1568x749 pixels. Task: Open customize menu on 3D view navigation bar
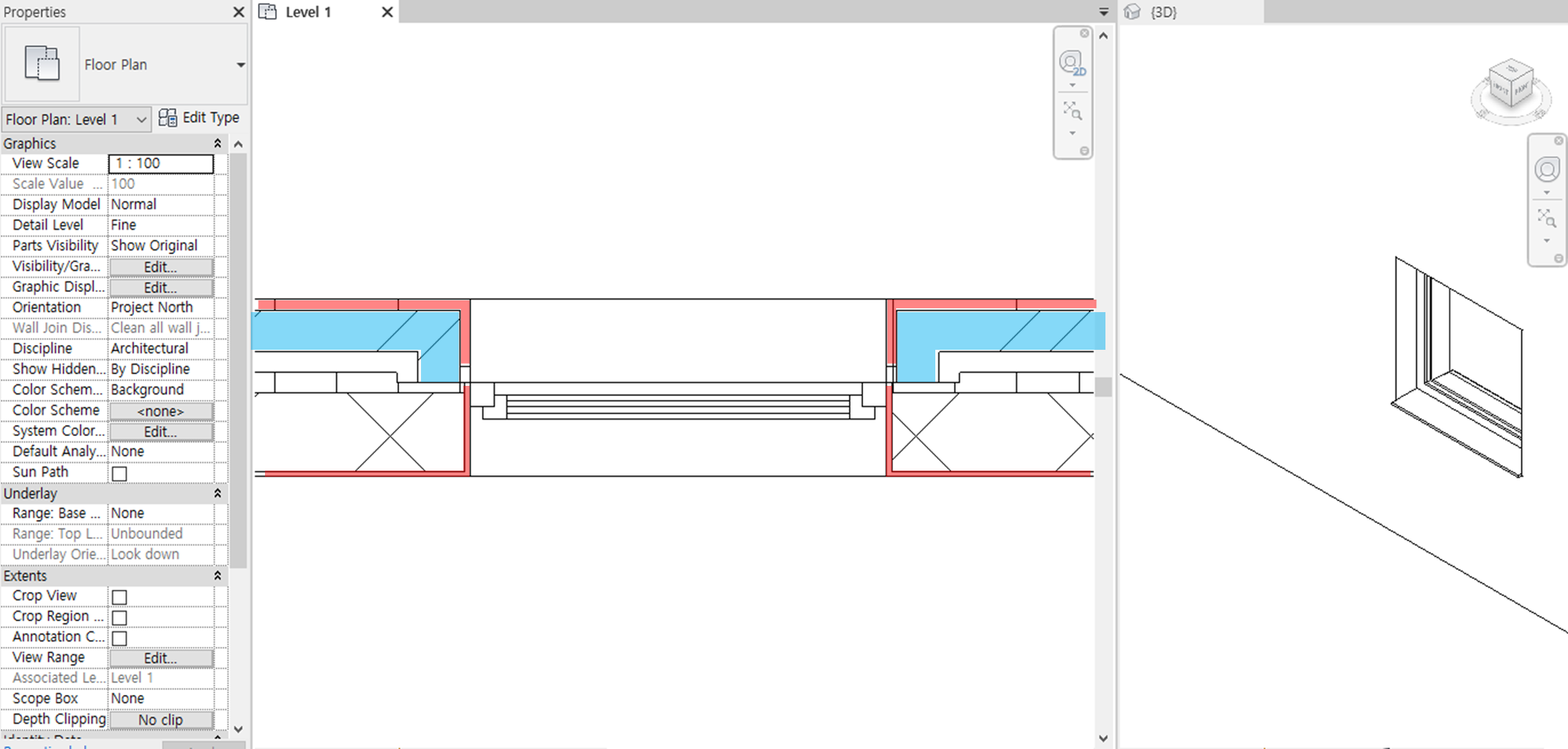(1559, 258)
